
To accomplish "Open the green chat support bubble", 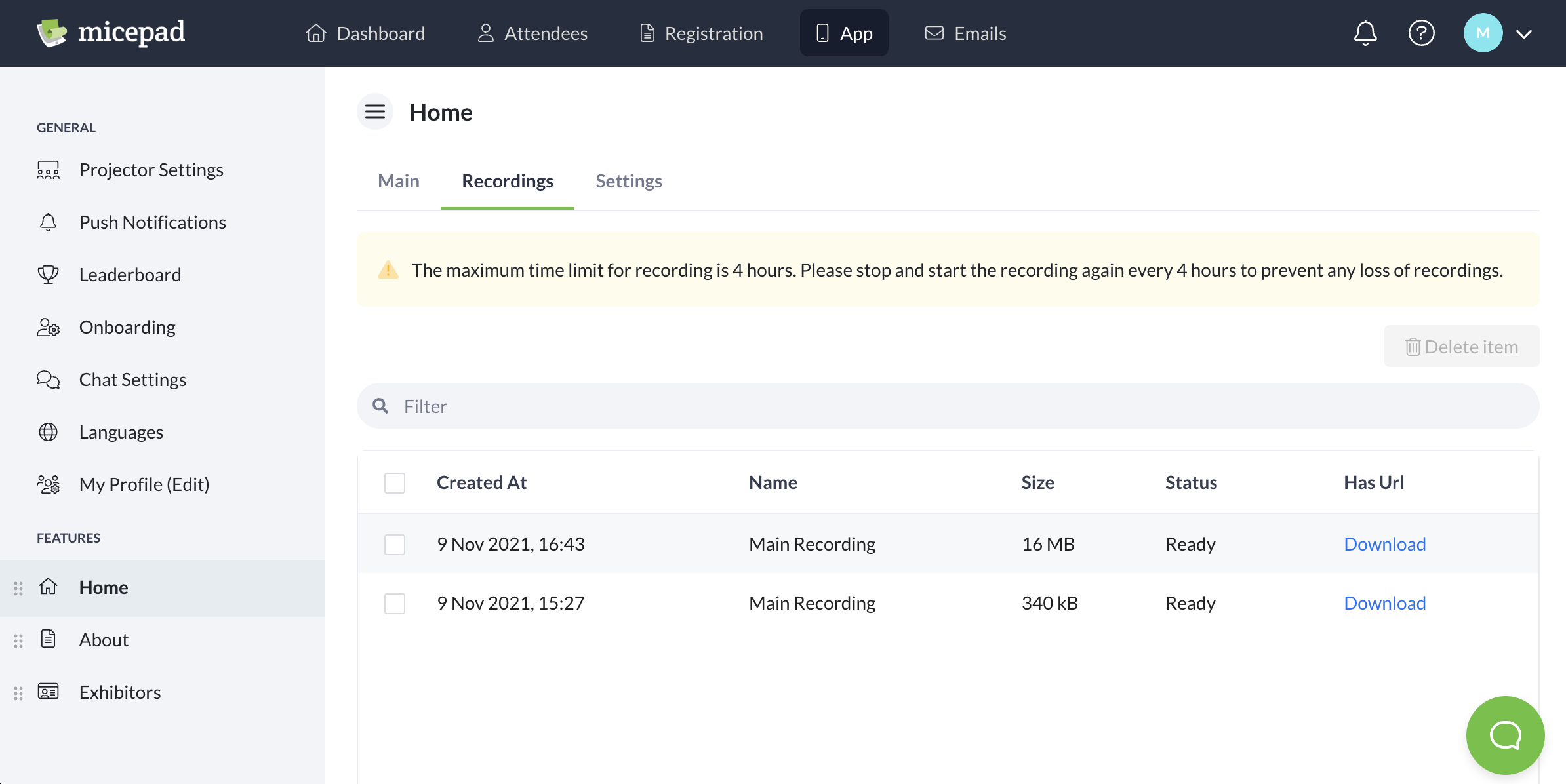I will click(1505, 735).
